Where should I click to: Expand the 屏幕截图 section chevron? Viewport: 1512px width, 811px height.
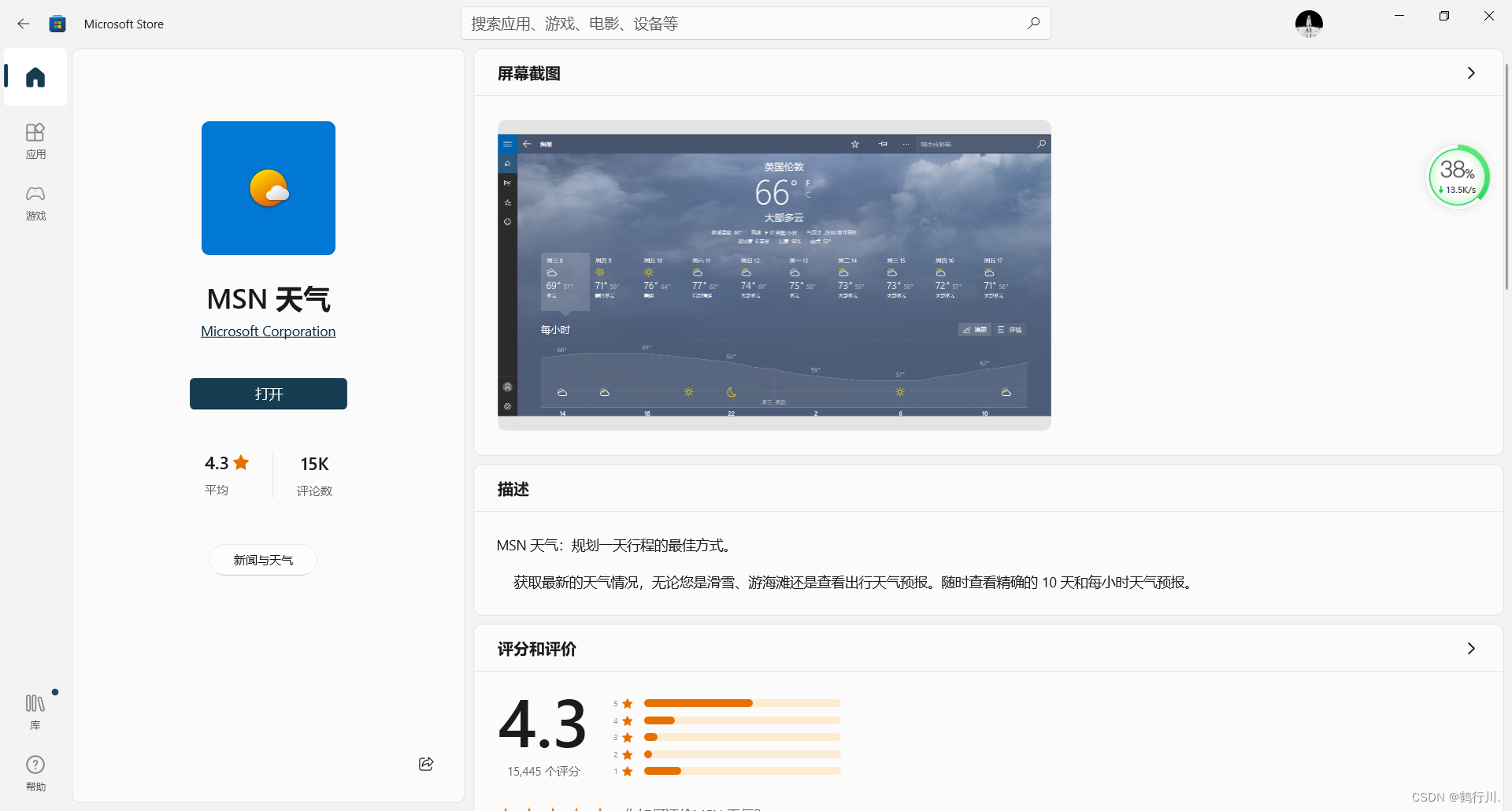click(x=1471, y=73)
